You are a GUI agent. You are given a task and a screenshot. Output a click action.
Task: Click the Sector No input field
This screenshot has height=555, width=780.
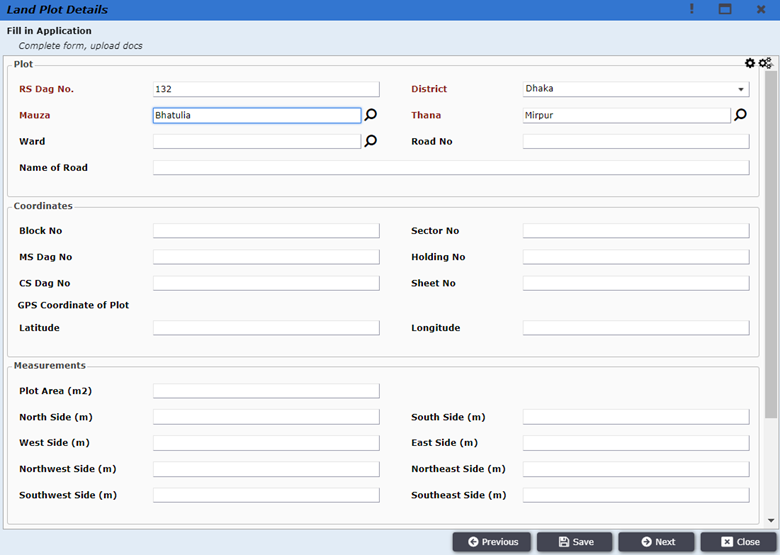[636, 231]
